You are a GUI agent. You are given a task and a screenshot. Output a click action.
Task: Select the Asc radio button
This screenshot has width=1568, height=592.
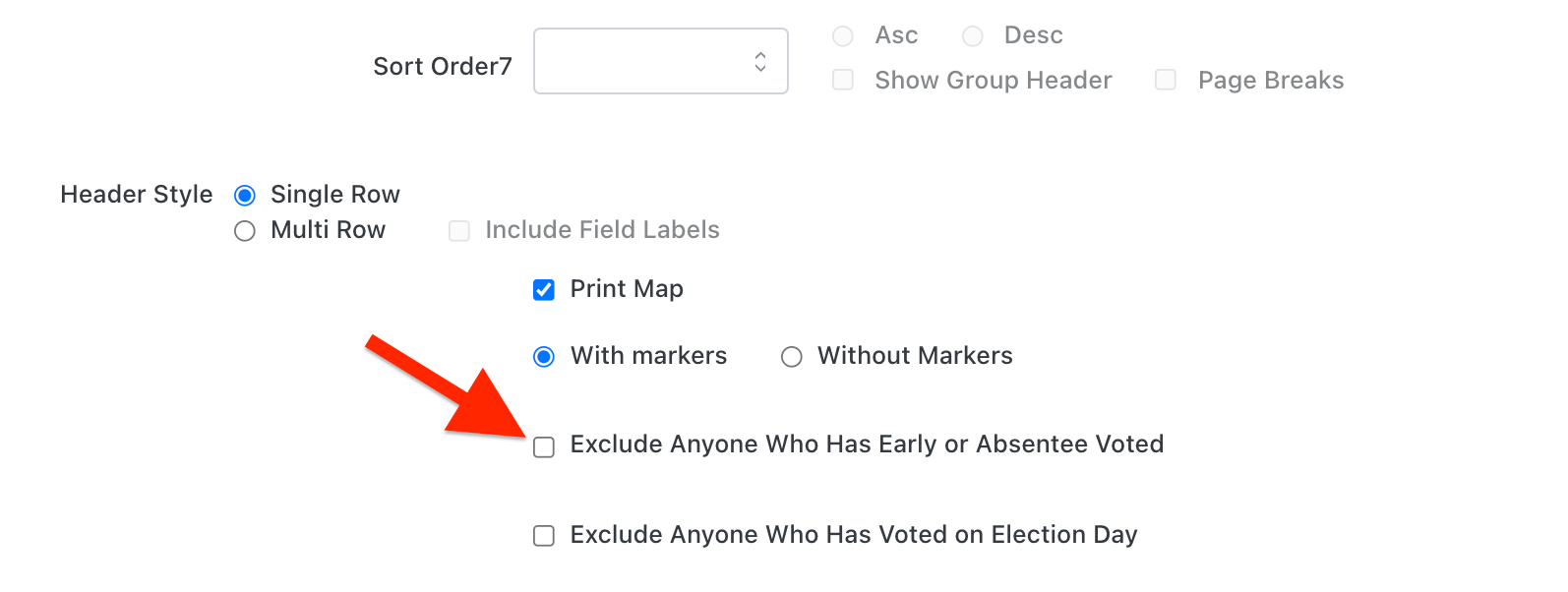coord(843,36)
